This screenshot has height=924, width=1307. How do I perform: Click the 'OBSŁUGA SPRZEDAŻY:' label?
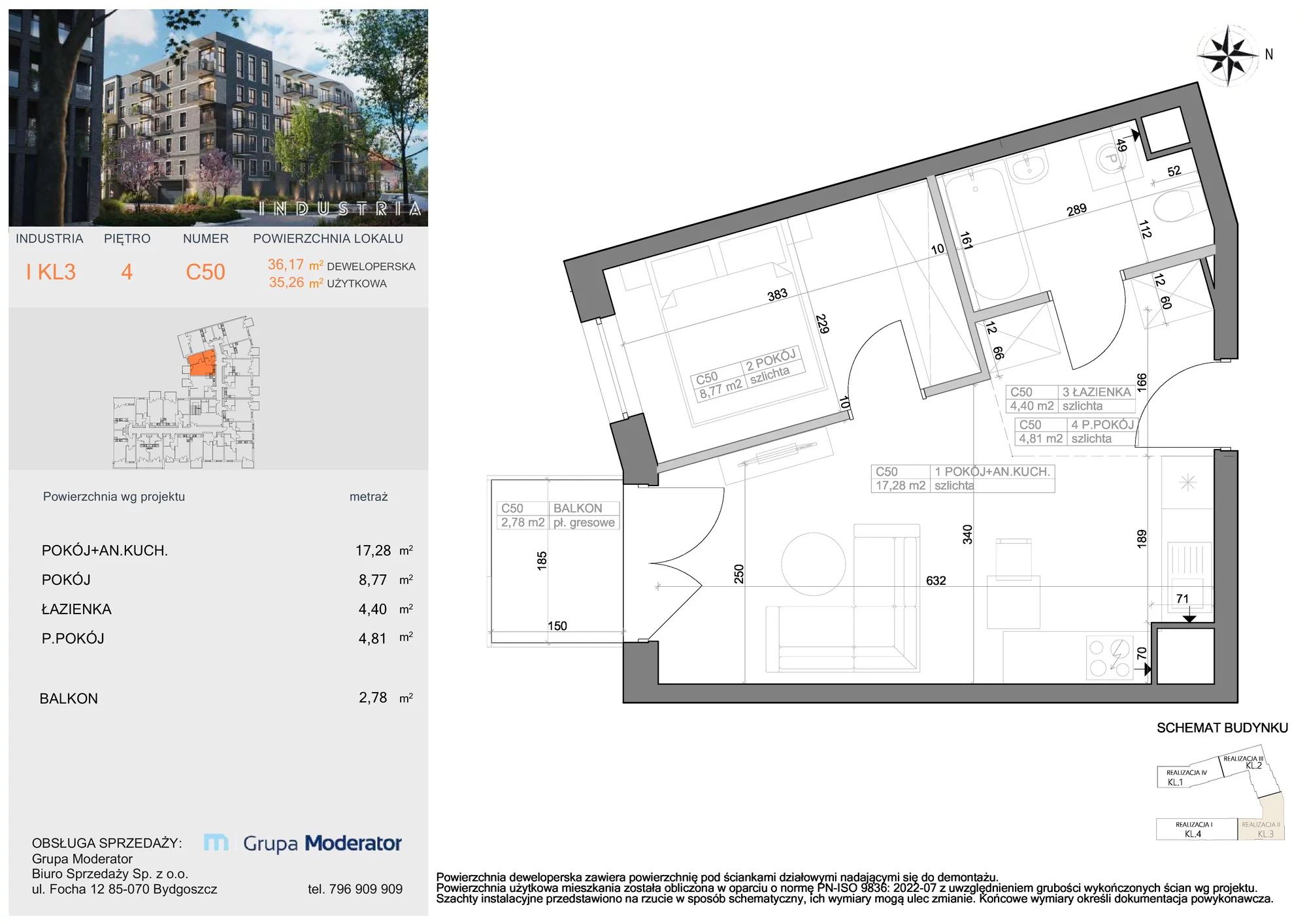(107, 843)
